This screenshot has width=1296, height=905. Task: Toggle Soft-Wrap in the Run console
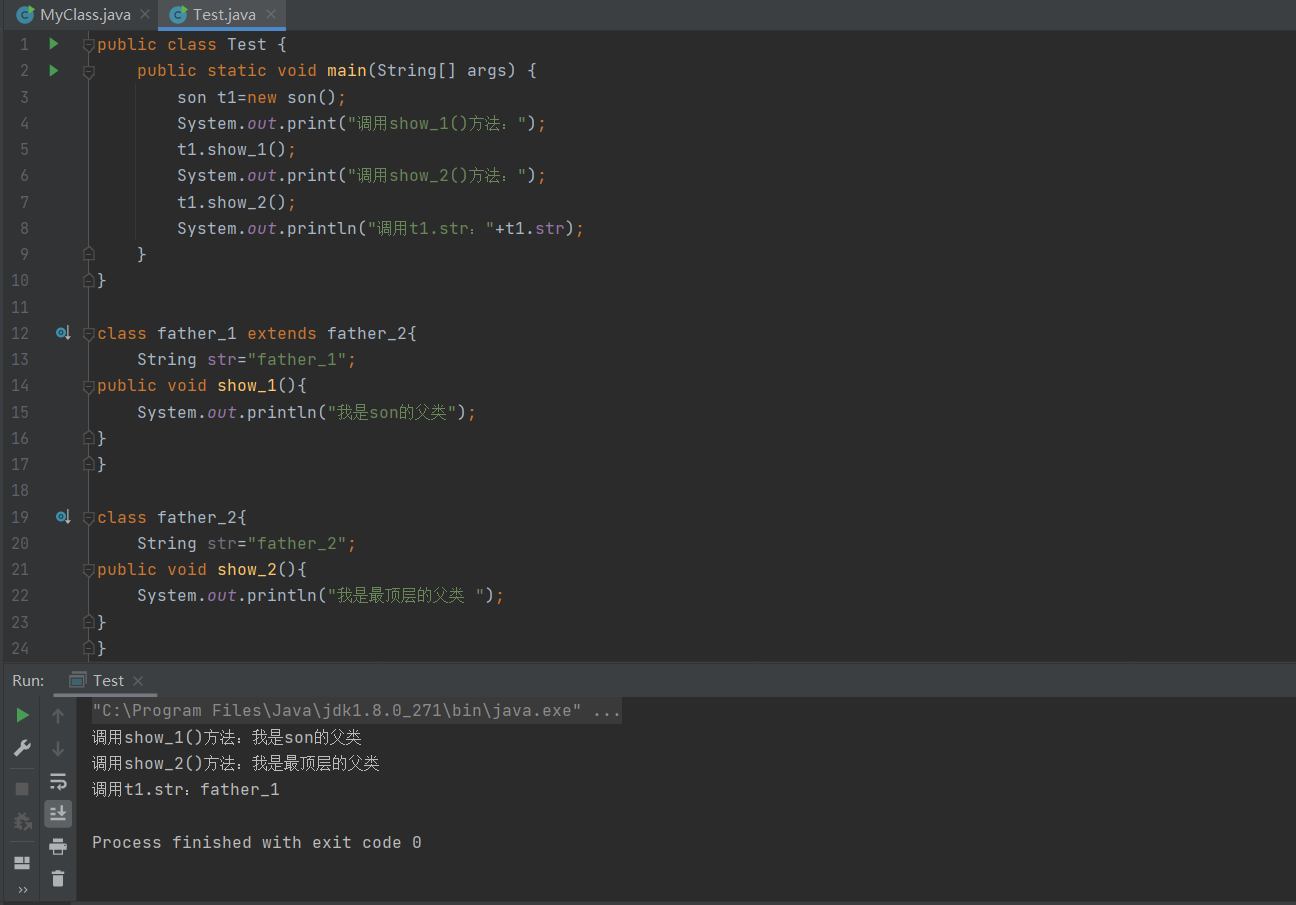[58, 781]
